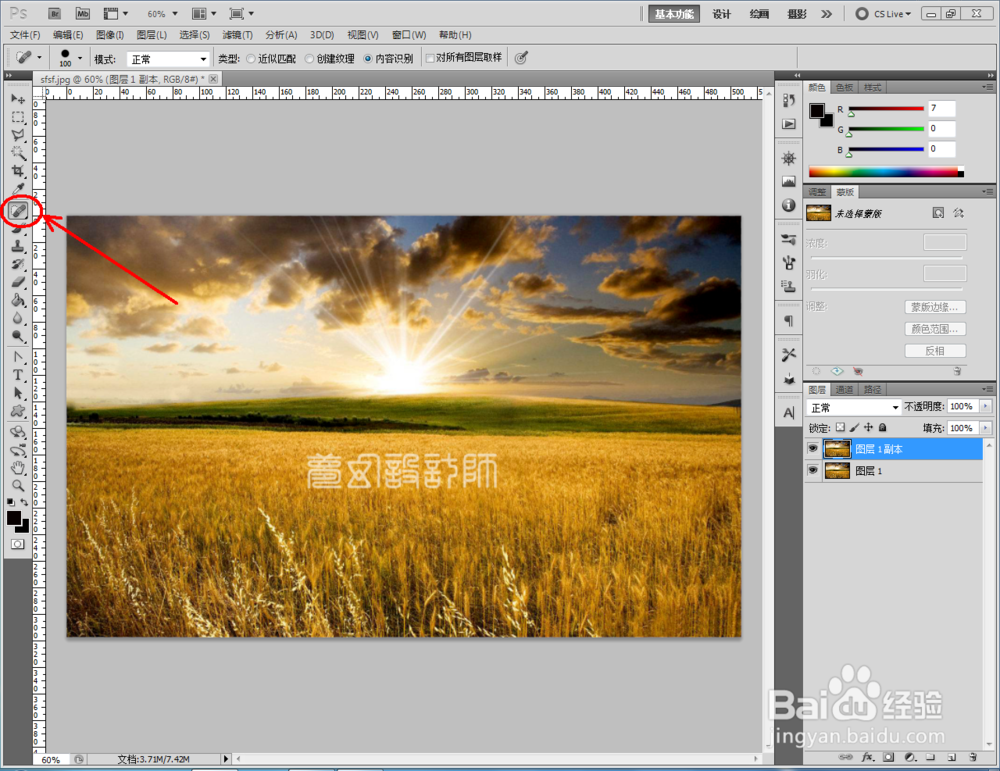1000x771 pixels.
Task: Hide the 图层 1 副本 layer
Action: point(812,449)
